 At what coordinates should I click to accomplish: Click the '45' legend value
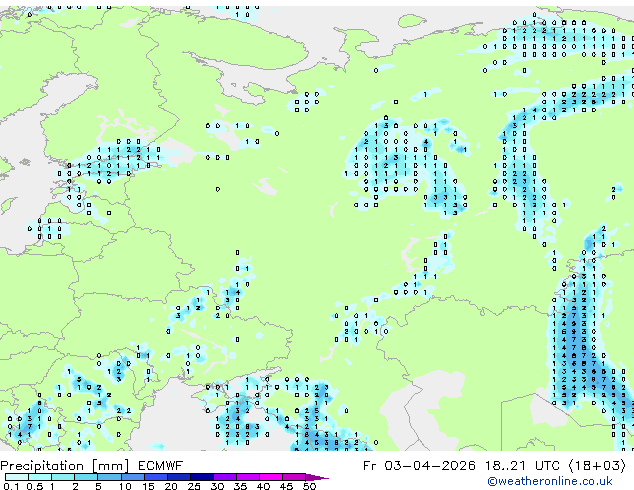pyautogui.click(x=287, y=486)
